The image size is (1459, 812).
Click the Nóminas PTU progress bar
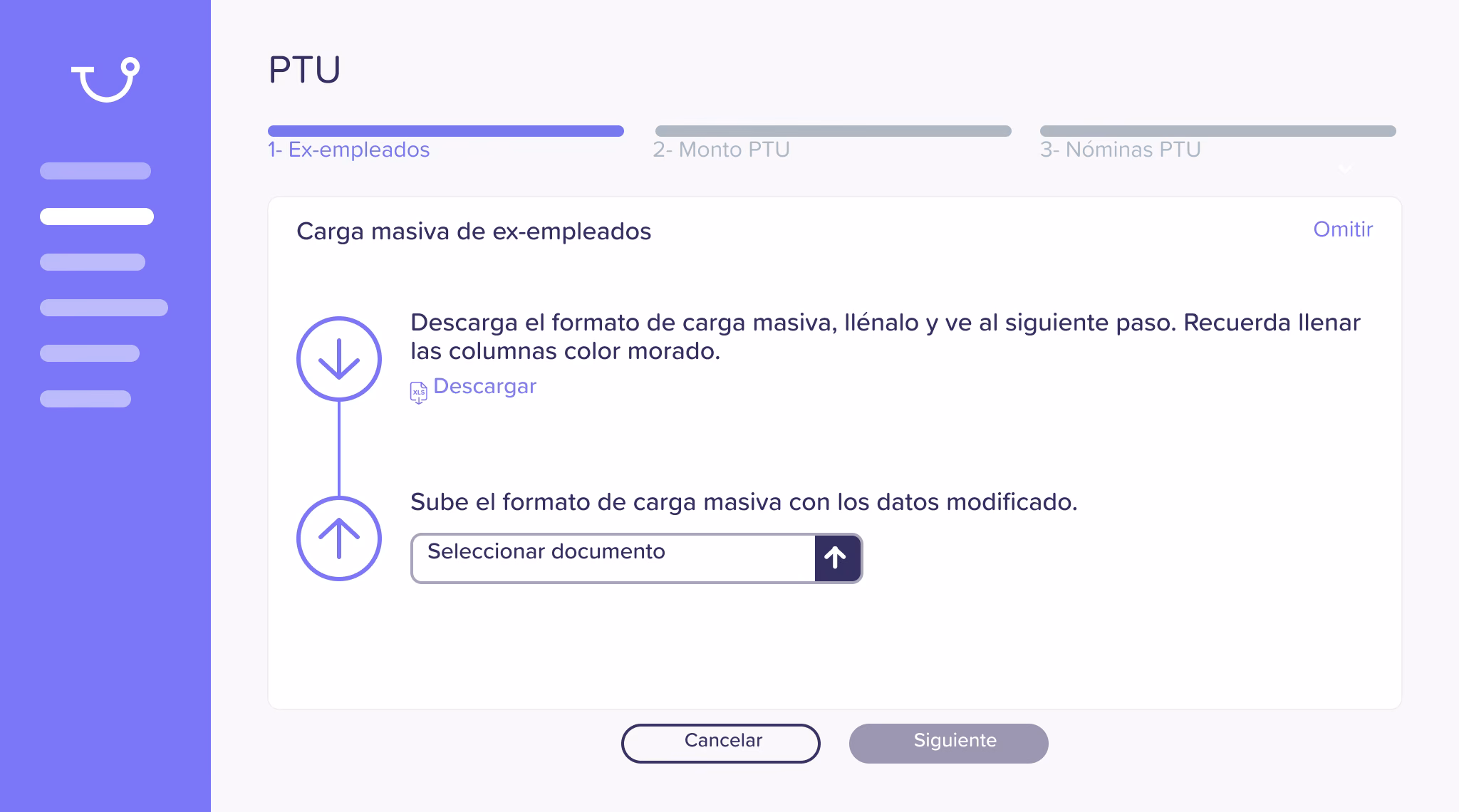pos(1218,131)
